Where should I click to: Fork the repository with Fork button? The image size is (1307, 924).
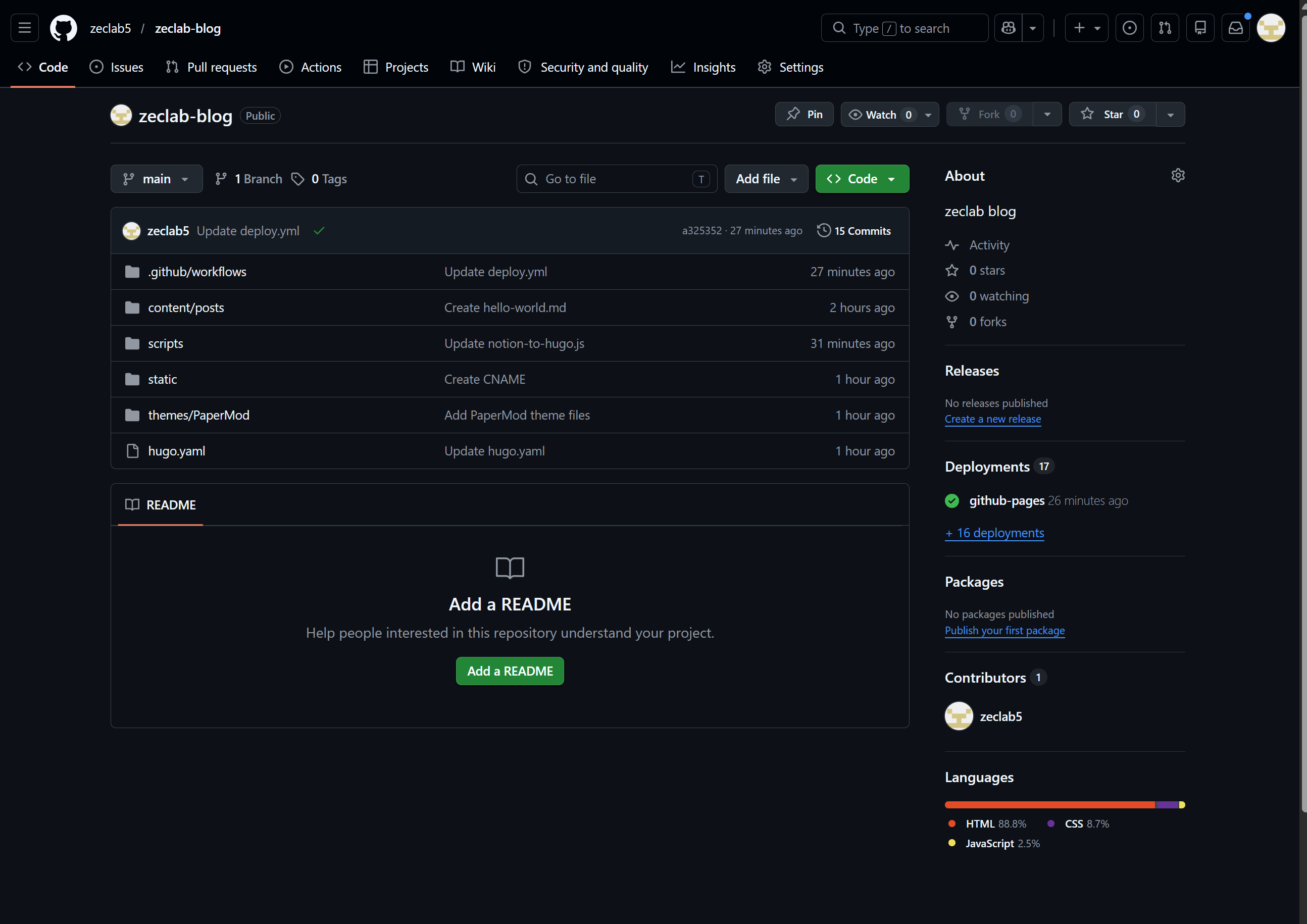[989, 114]
